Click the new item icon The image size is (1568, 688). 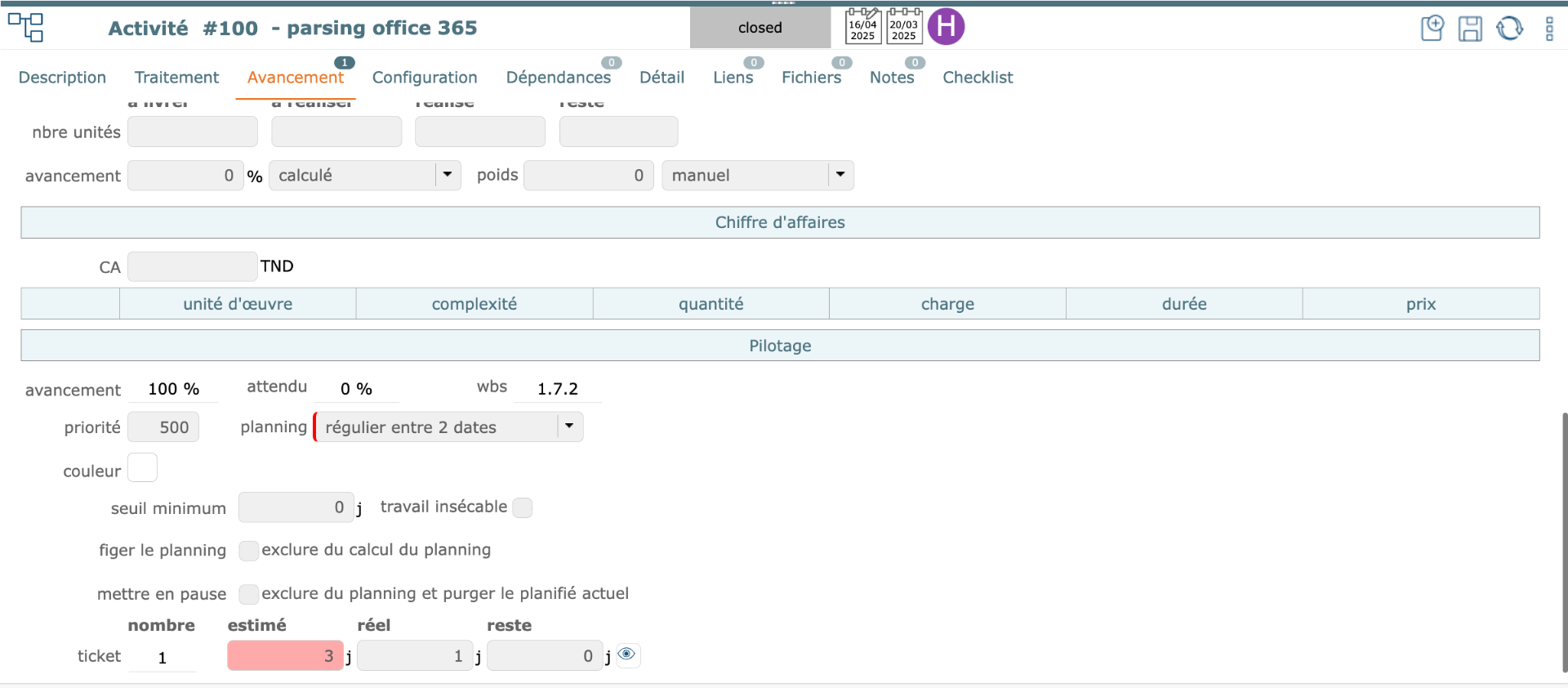click(x=1432, y=28)
